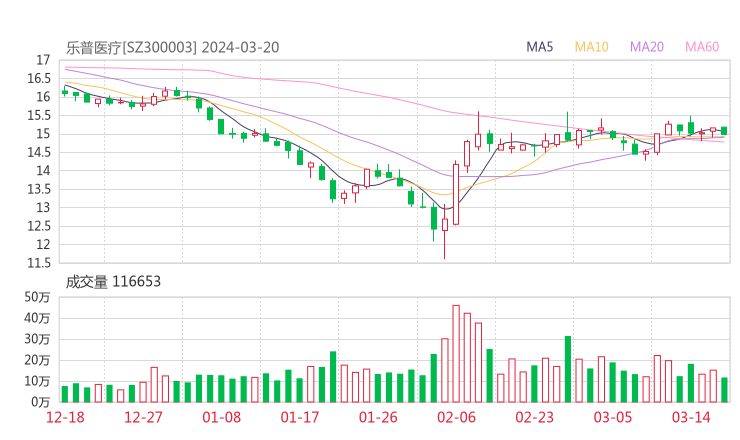Click the 13.5 price axis label
740x440 pixels.
click(39, 189)
